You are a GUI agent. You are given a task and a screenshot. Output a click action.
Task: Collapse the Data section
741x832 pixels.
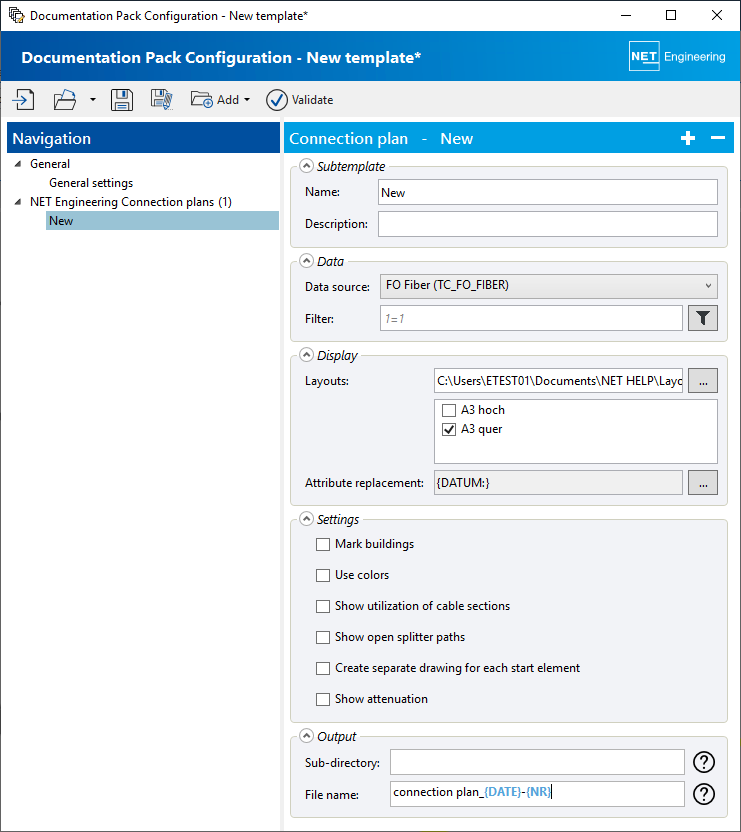[x=306, y=261]
